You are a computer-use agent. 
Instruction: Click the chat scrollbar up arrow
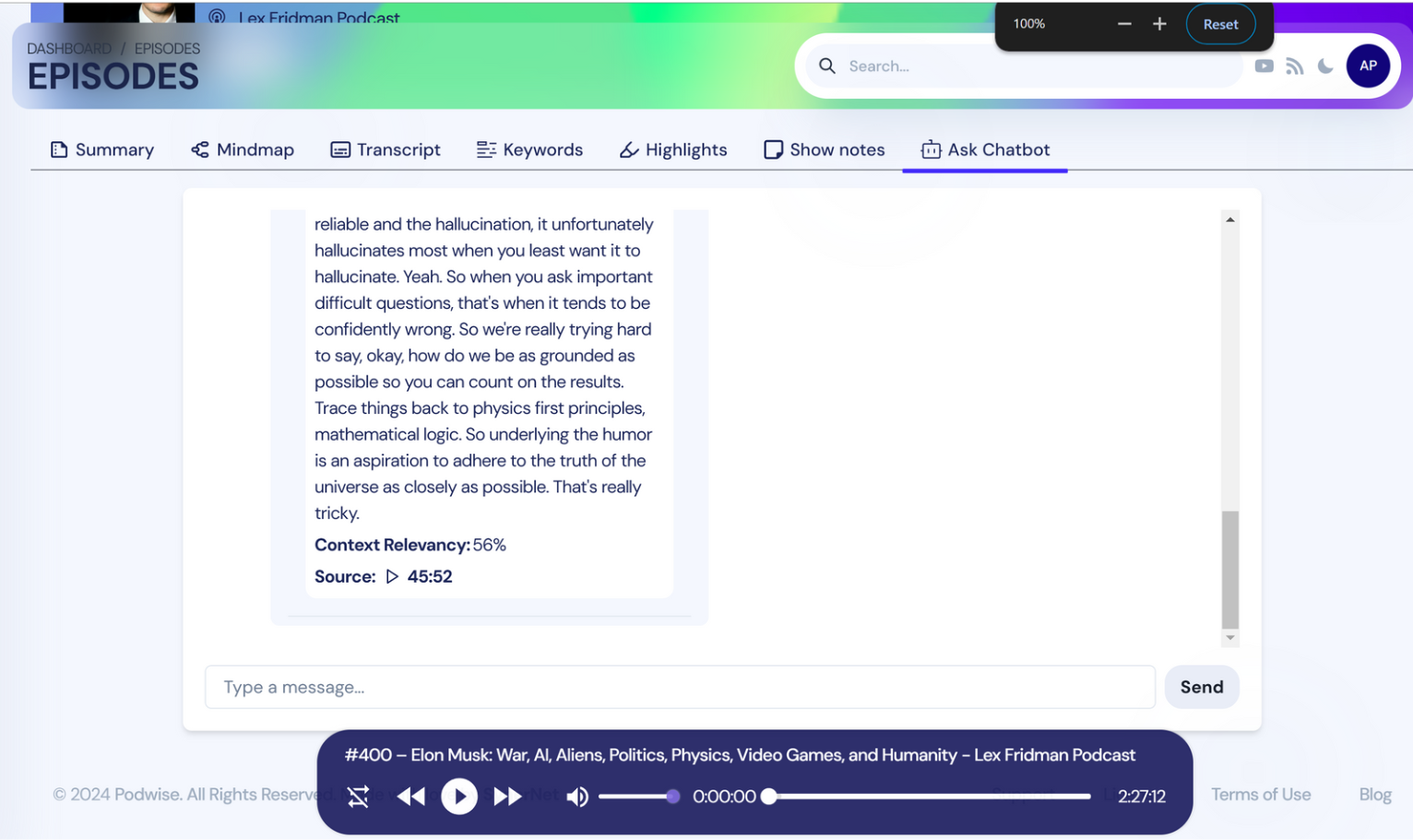point(1229,219)
